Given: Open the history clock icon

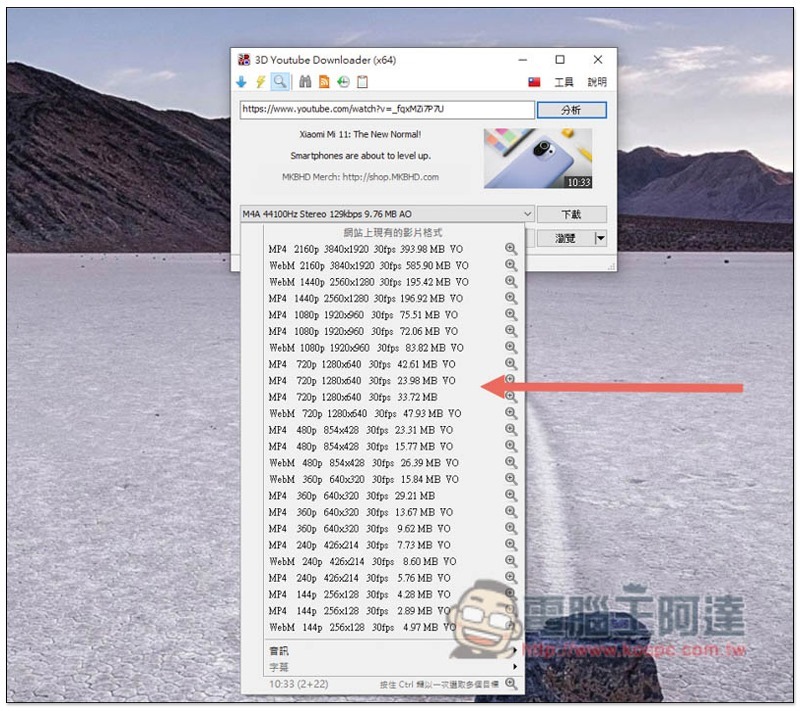Looking at the screenshot, I should point(343,82).
